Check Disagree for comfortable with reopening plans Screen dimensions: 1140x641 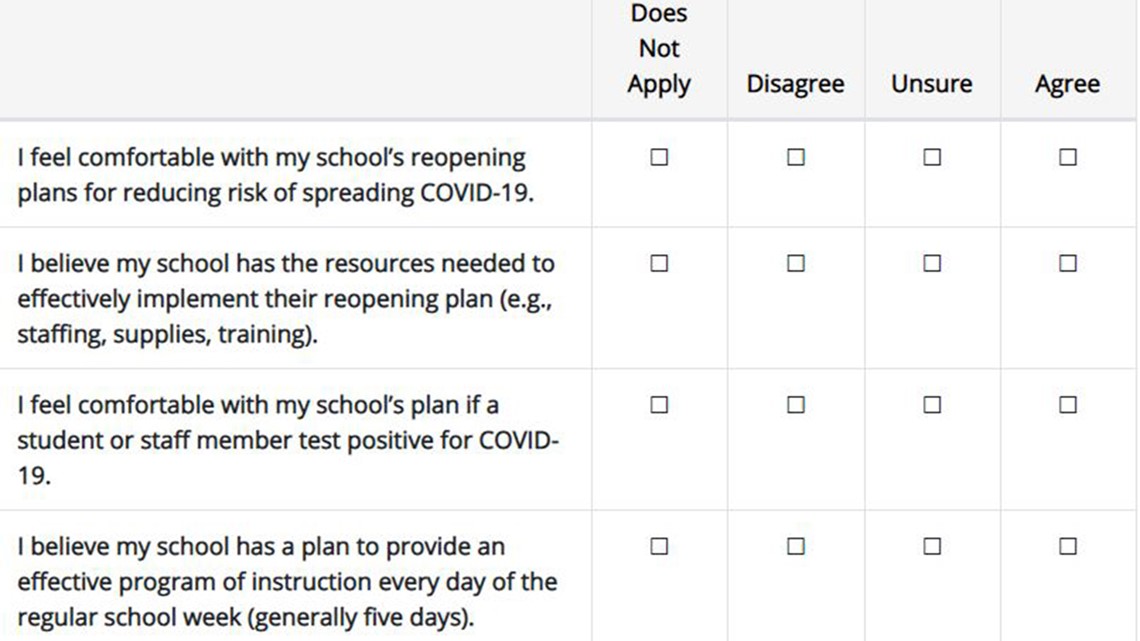point(795,157)
